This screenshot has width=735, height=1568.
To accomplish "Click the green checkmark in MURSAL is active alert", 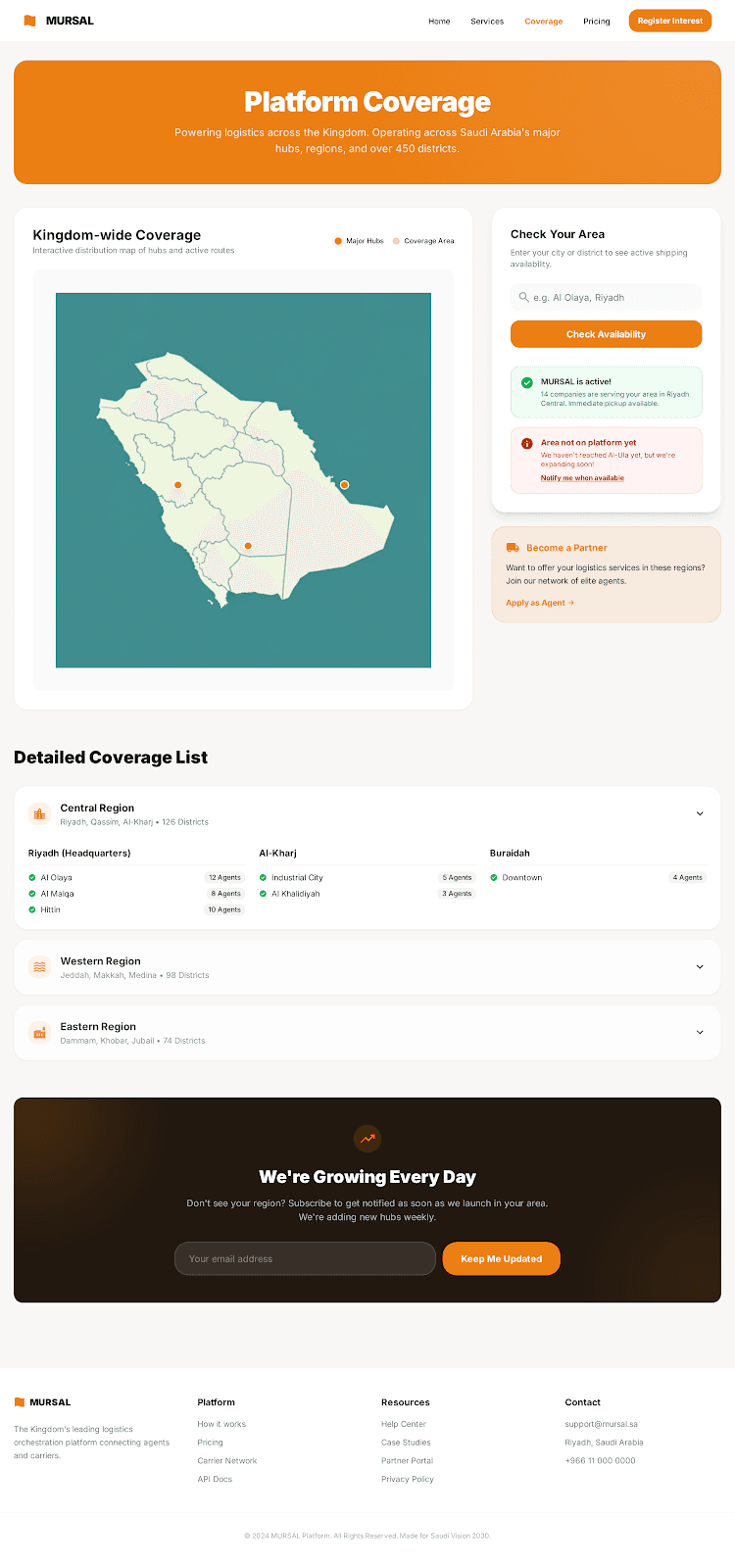I will [527, 383].
